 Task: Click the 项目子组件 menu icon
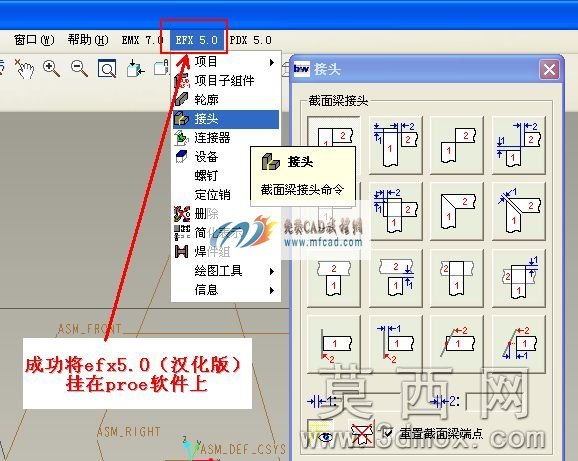pos(182,81)
